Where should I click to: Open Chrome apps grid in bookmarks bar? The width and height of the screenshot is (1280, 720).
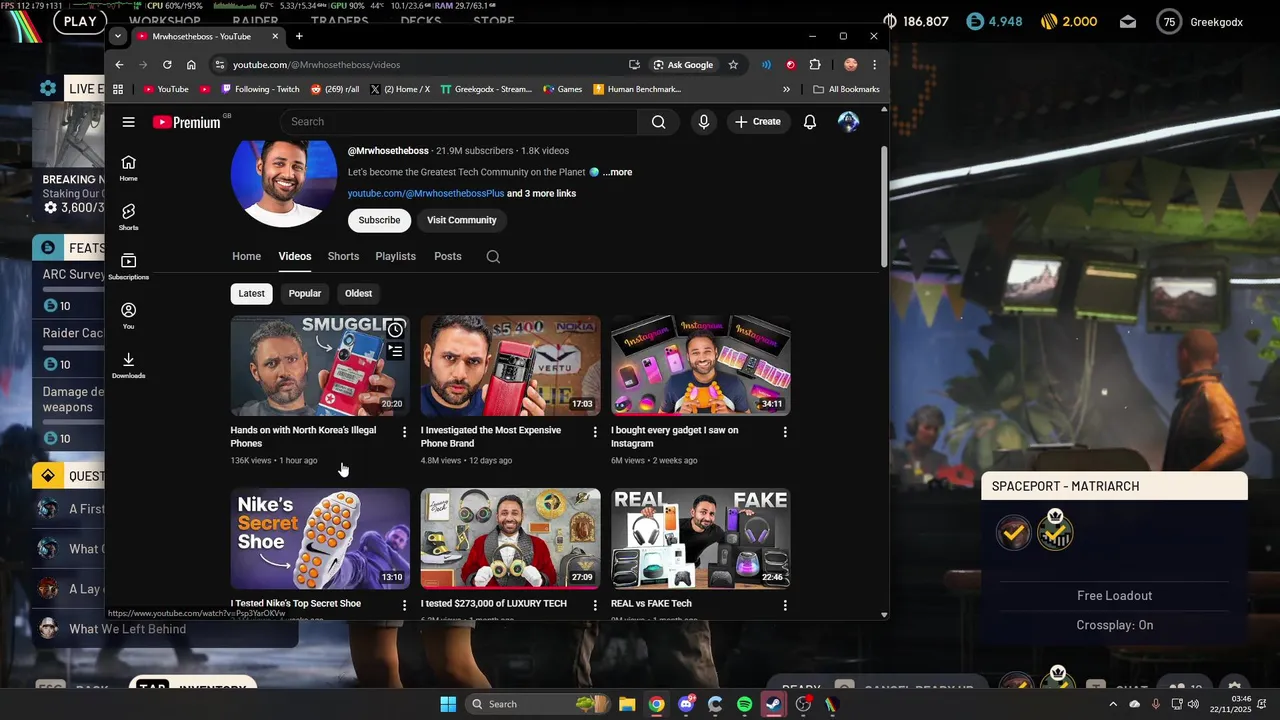click(118, 89)
